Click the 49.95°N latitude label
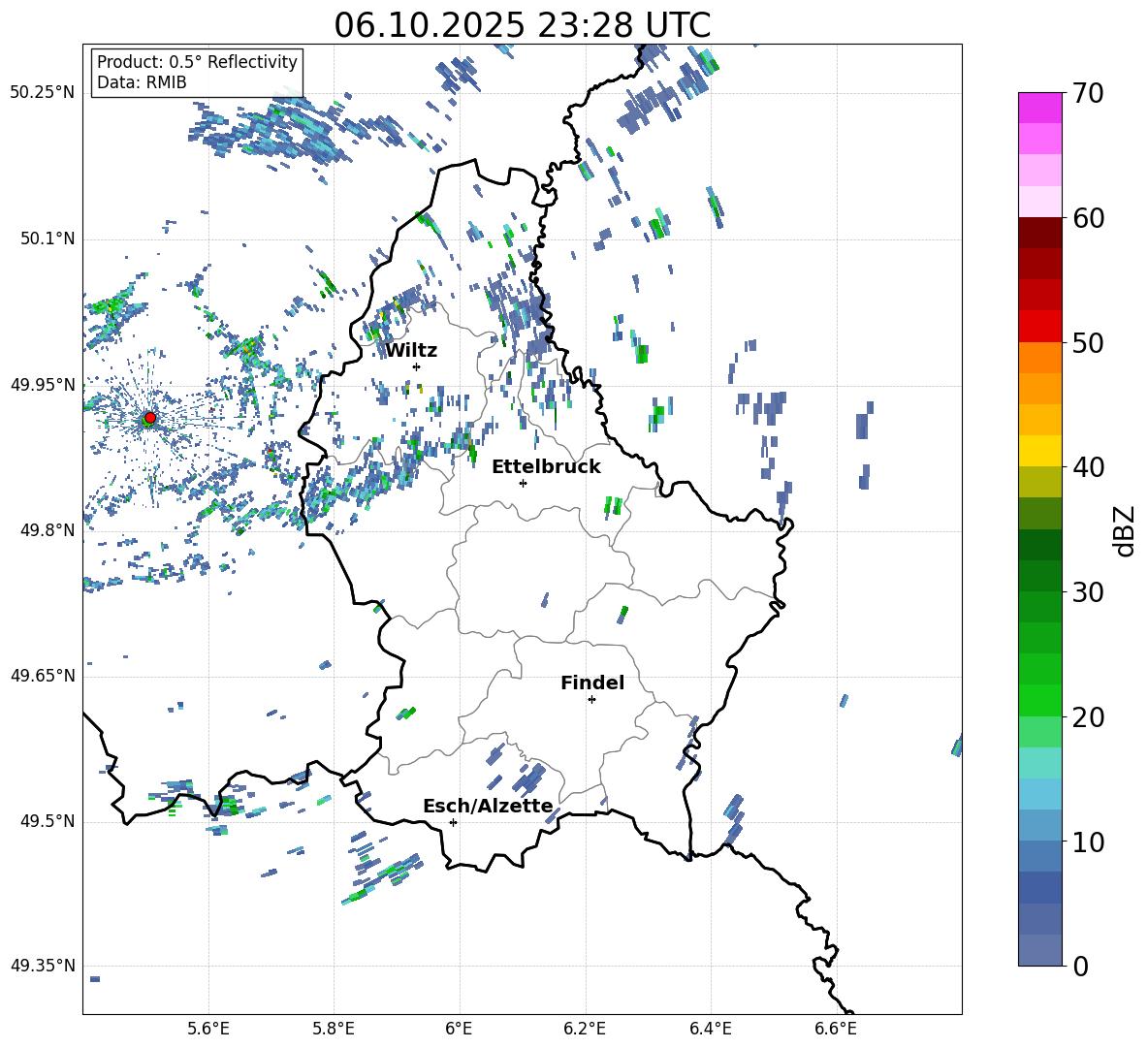This screenshot has width=1148, height=1048. click(43, 385)
